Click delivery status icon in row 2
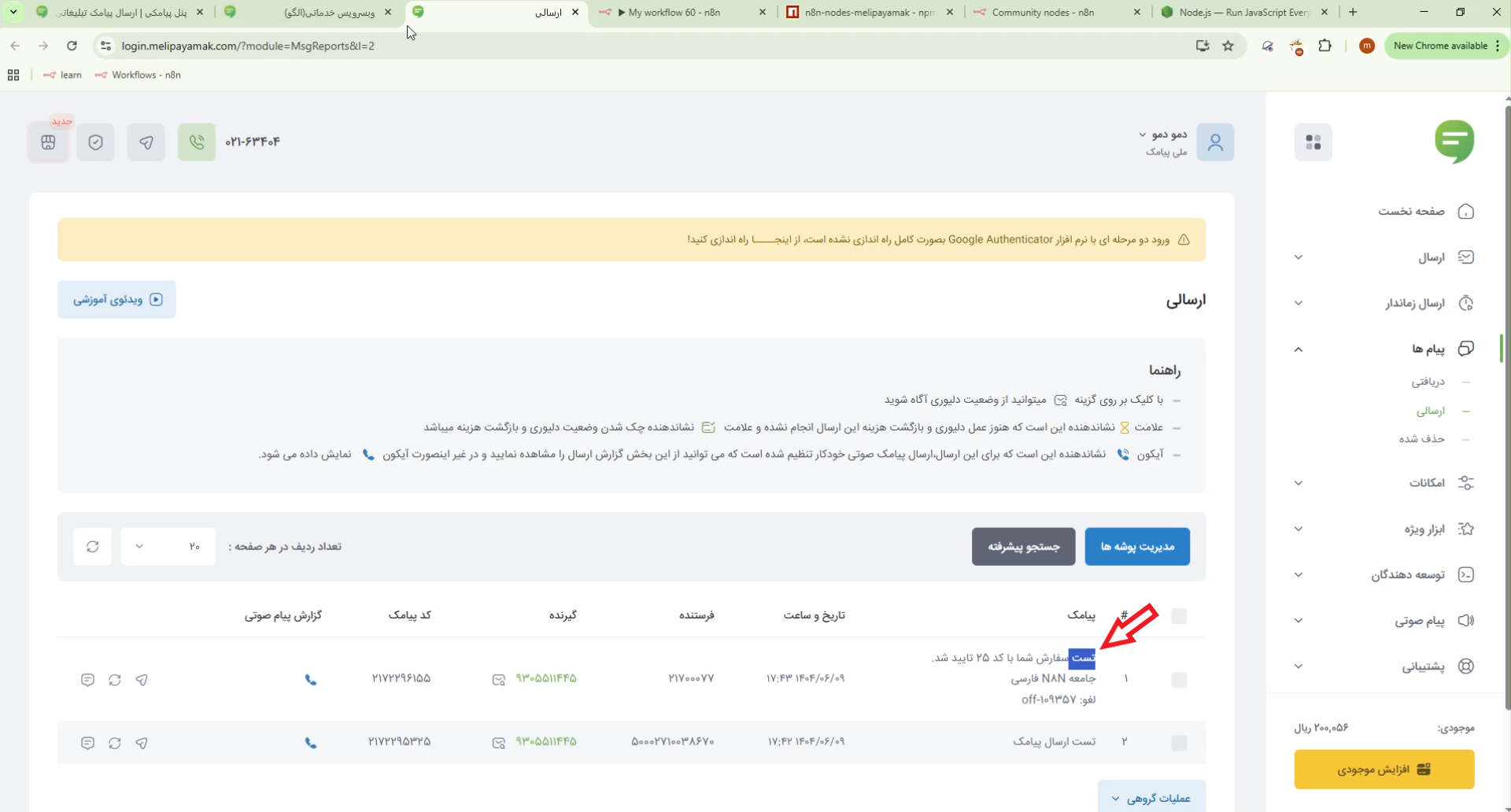The image size is (1511, 812). click(498, 743)
